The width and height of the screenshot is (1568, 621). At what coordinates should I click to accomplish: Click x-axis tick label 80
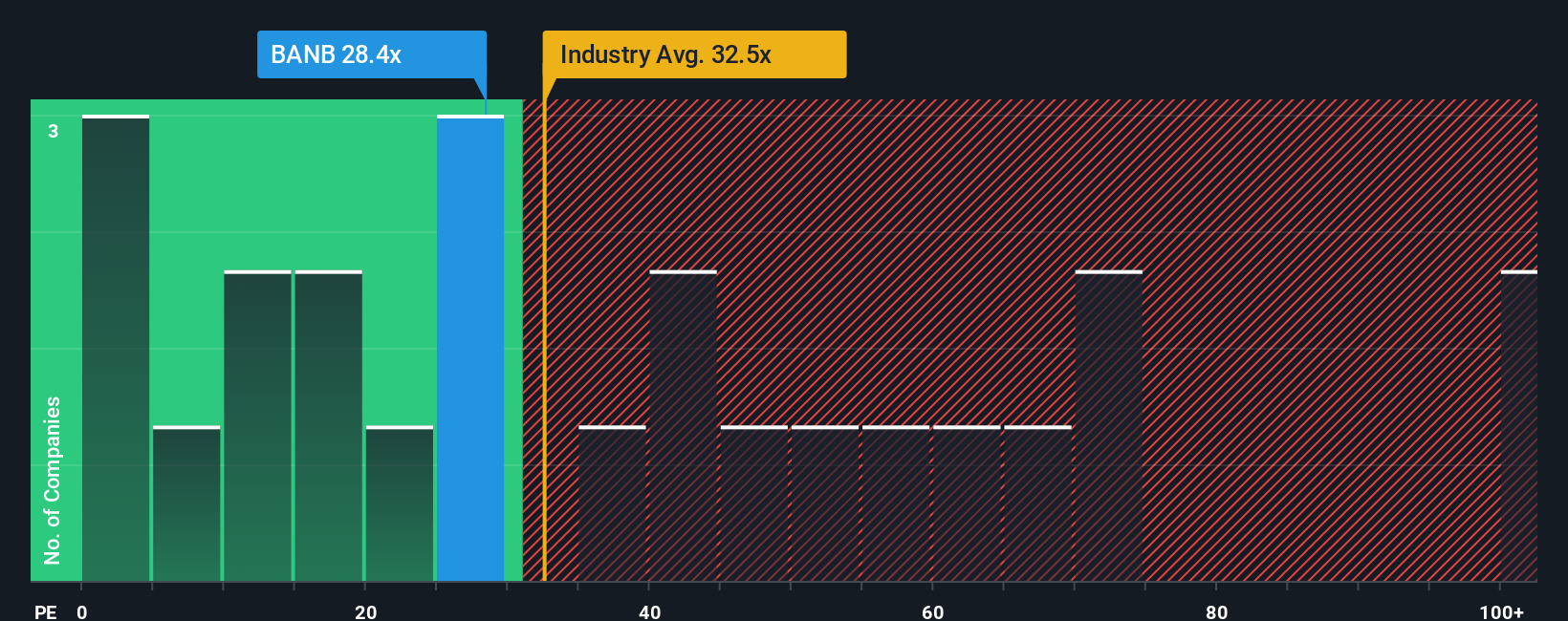click(1216, 611)
